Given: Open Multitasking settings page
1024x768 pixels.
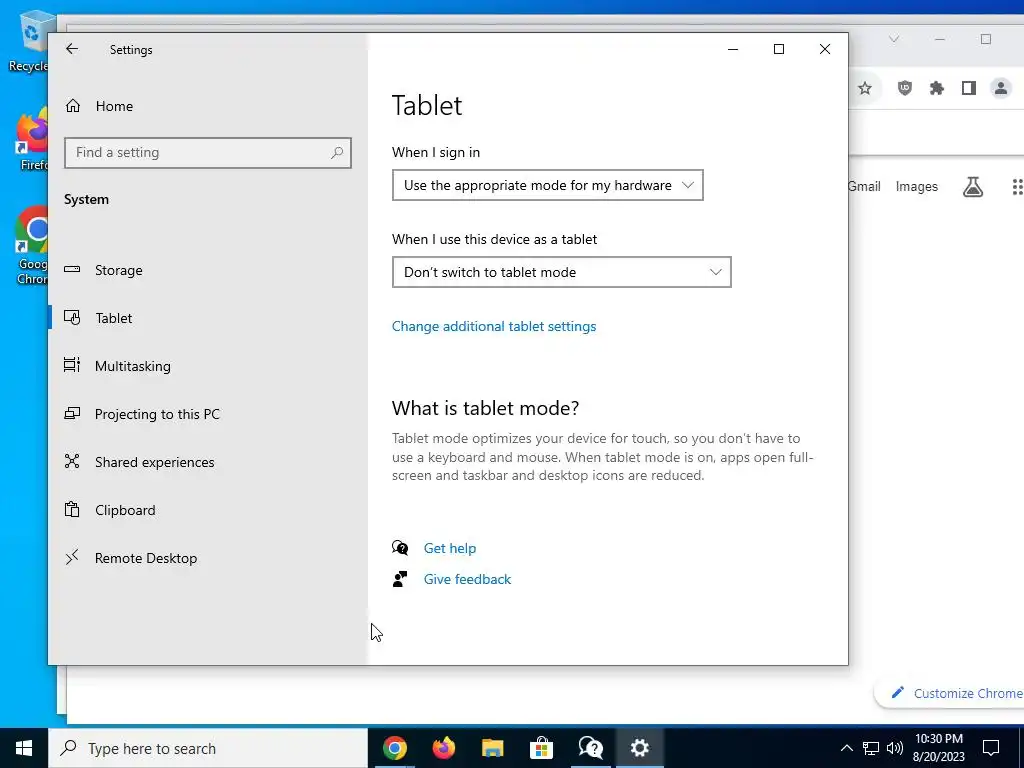Looking at the screenshot, I should pyautogui.click(x=208, y=366).
